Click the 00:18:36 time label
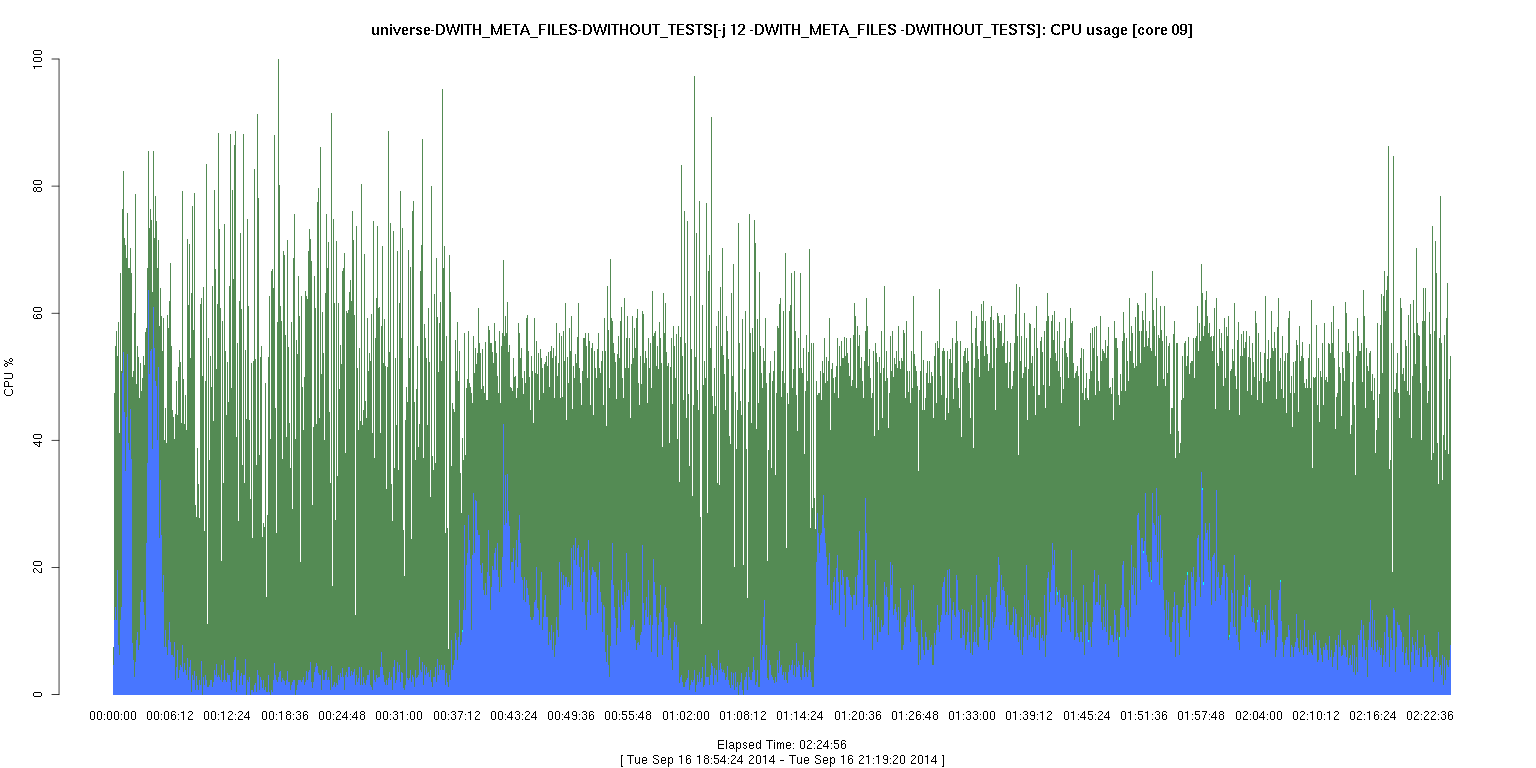 pyautogui.click(x=285, y=716)
